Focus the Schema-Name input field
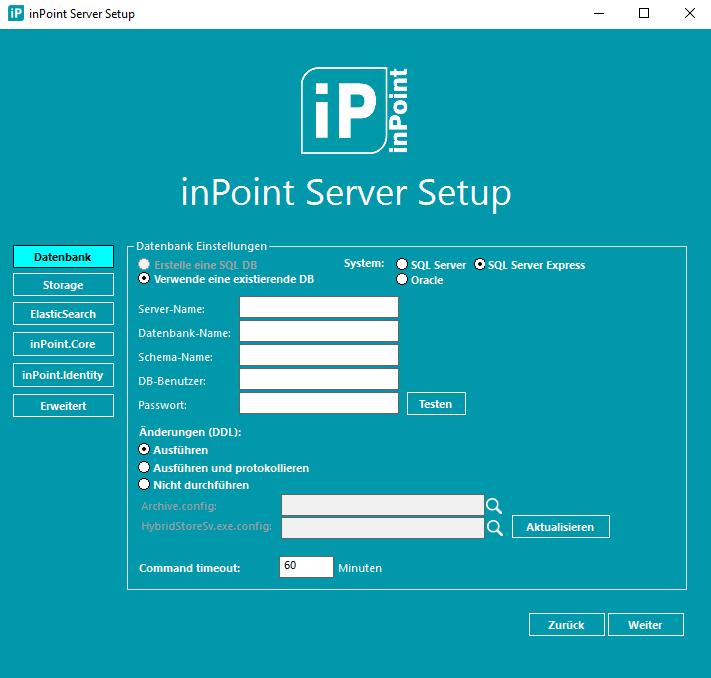 point(319,355)
